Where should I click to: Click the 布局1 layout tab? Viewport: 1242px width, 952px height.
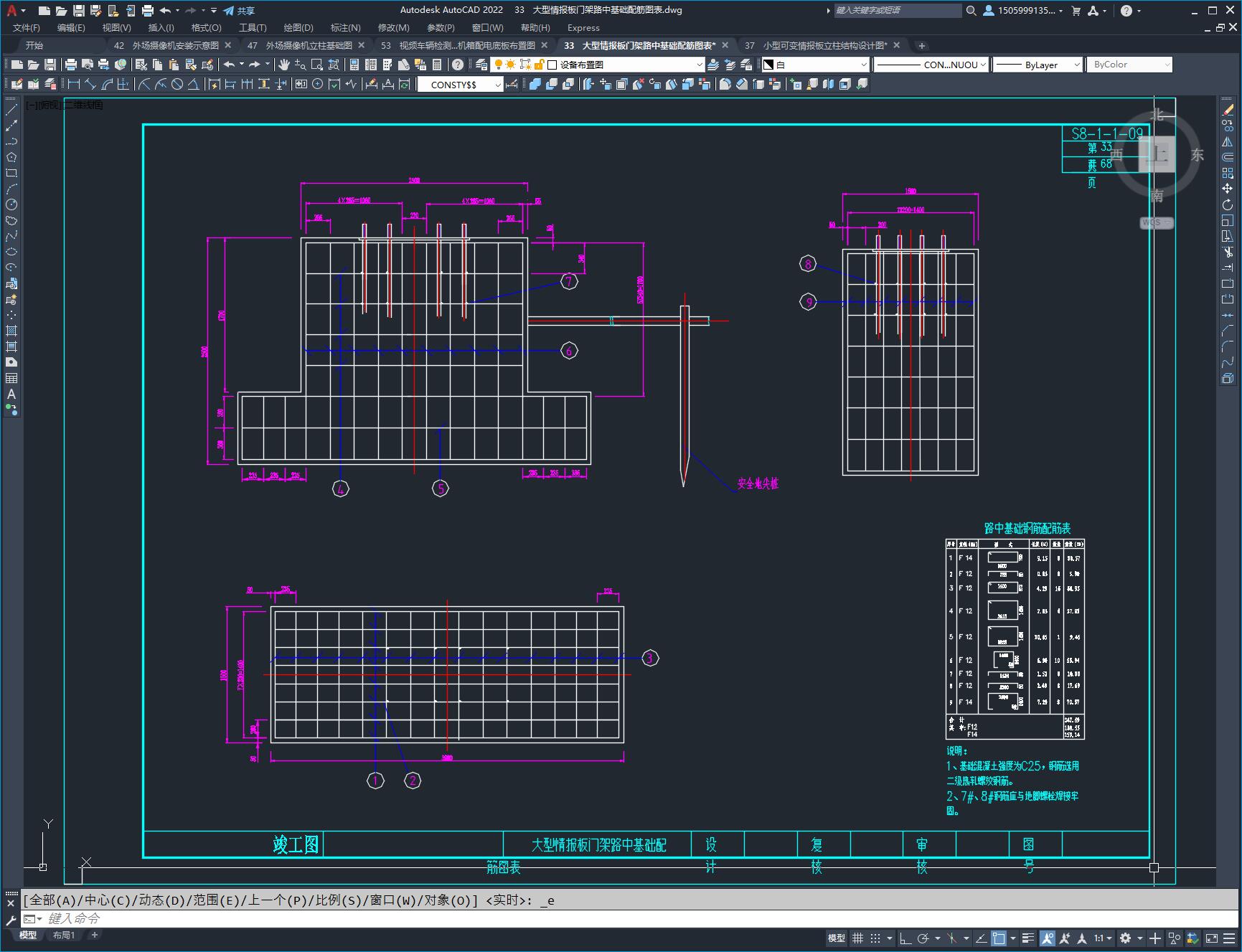64,935
